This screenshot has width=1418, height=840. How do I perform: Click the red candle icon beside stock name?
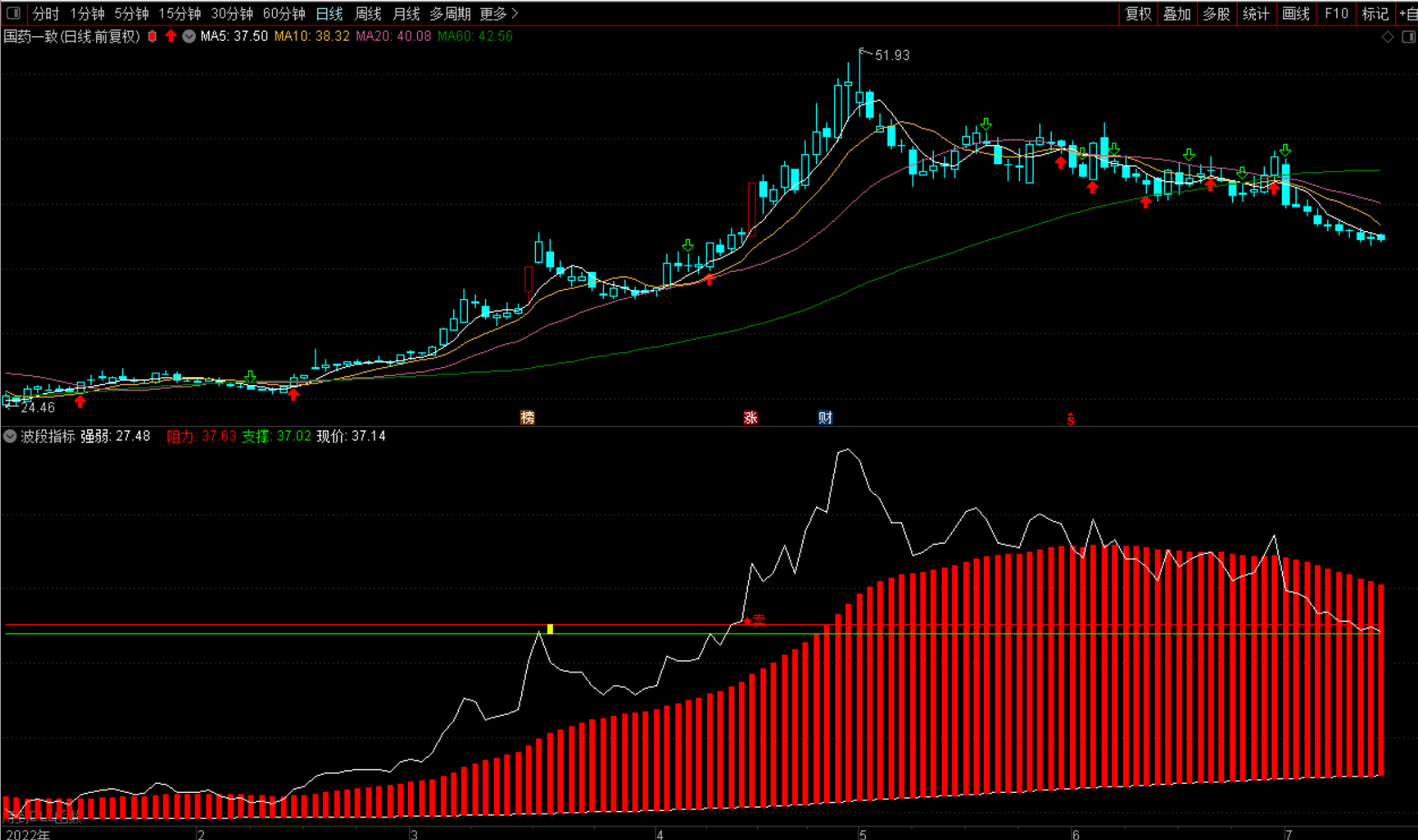tap(152, 36)
